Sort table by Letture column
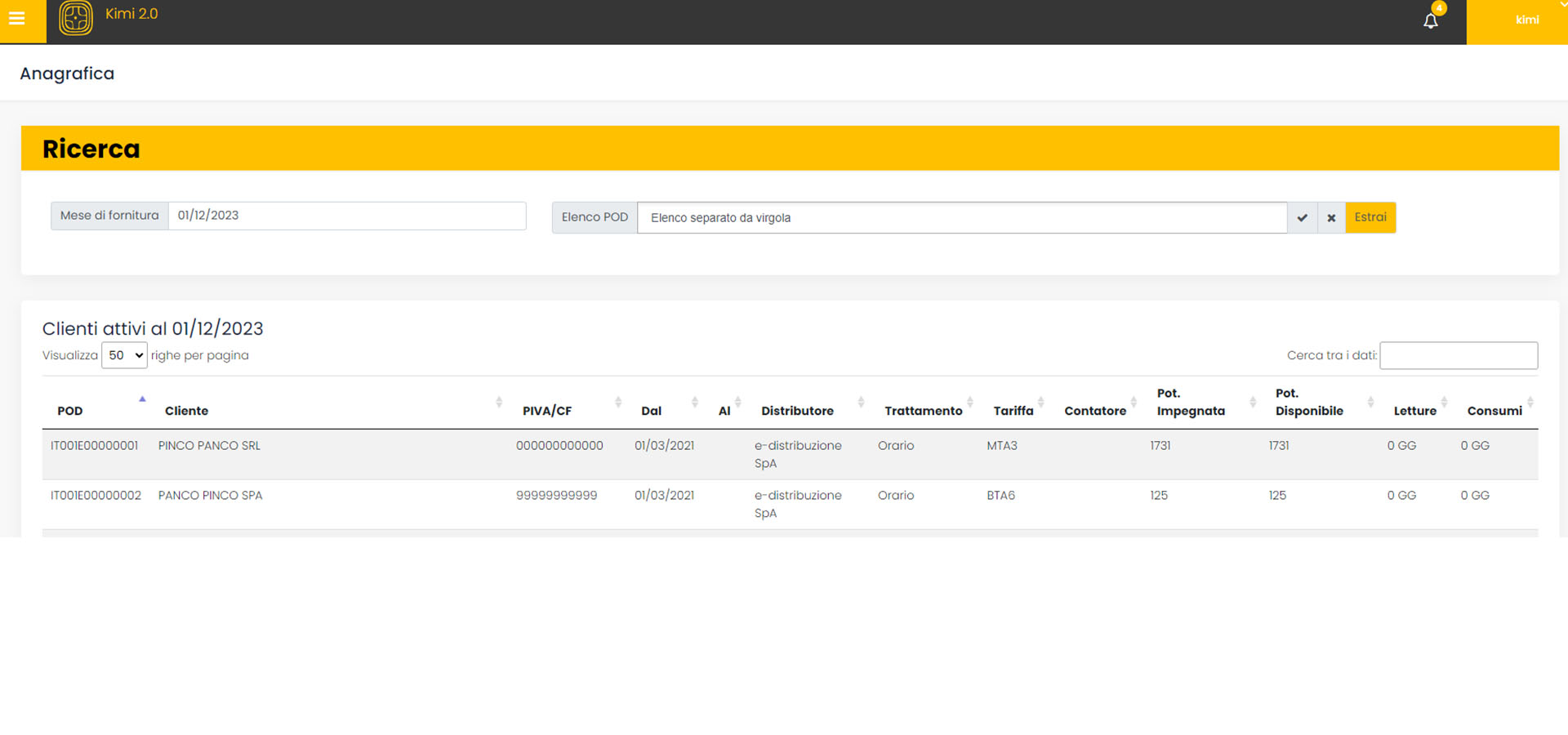This screenshot has width=1568, height=735. point(1414,411)
